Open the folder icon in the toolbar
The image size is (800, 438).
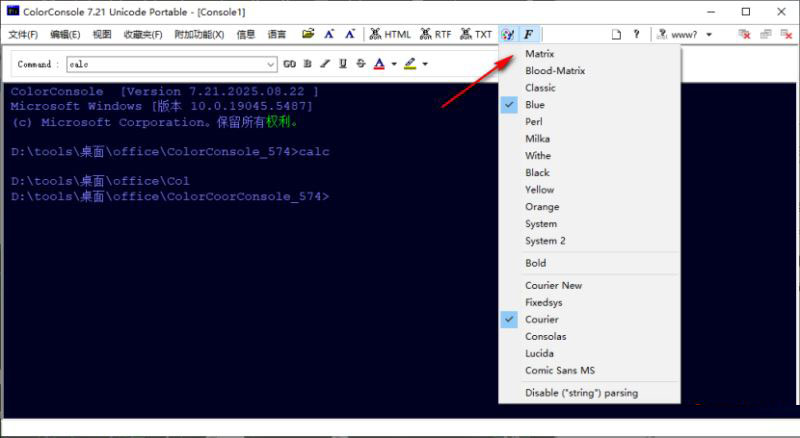[x=308, y=34]
